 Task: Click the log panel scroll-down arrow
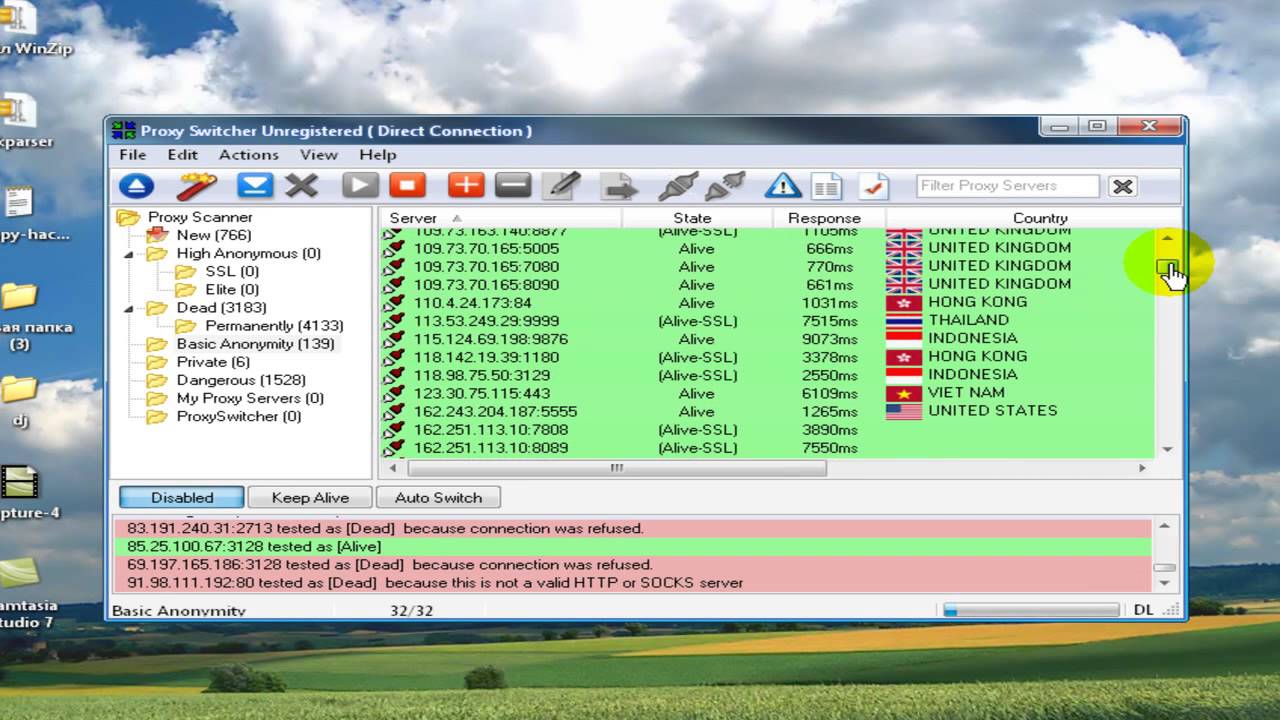[x=1164, y=583]
